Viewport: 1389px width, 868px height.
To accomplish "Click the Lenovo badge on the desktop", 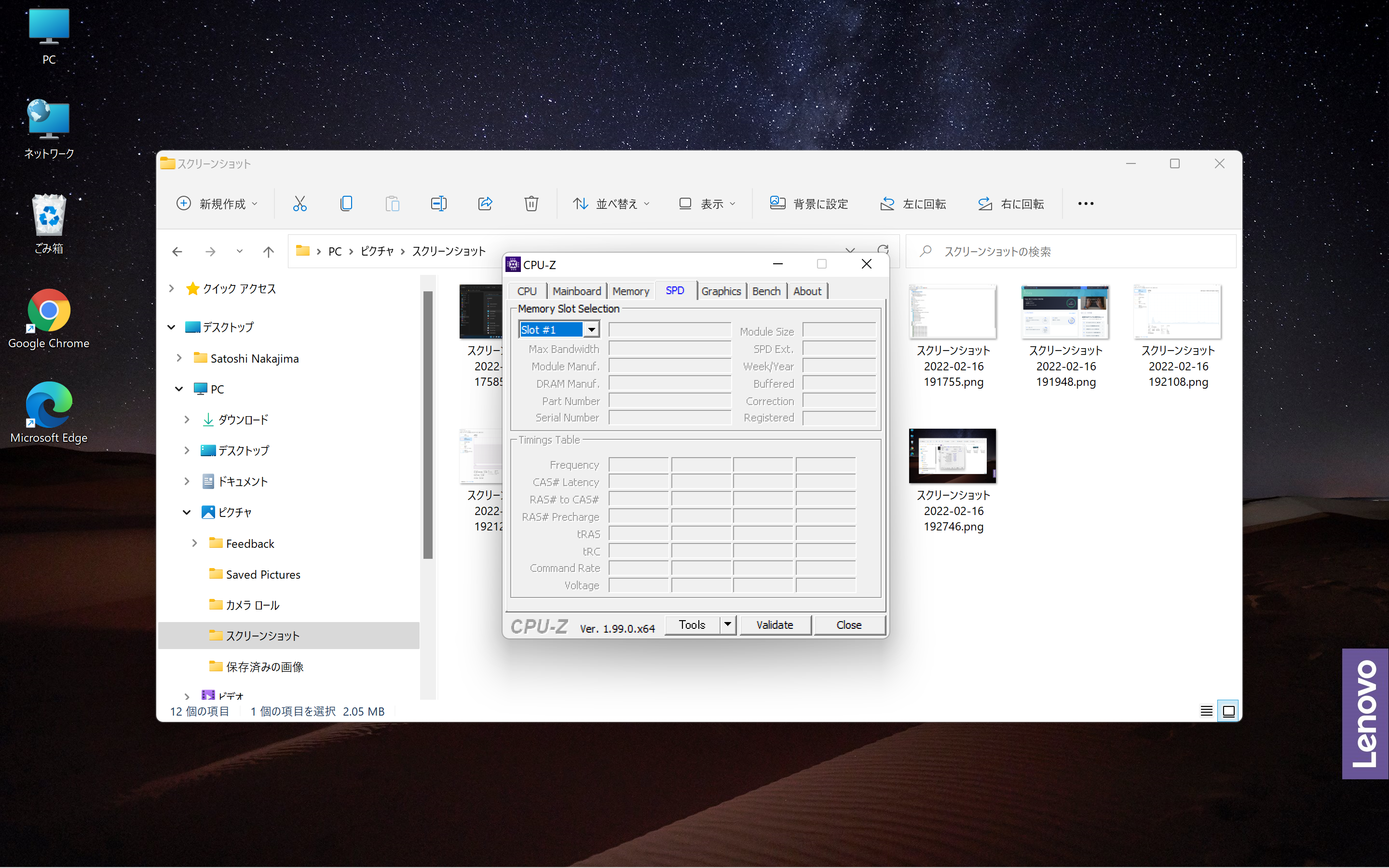I will point(1365,714).
